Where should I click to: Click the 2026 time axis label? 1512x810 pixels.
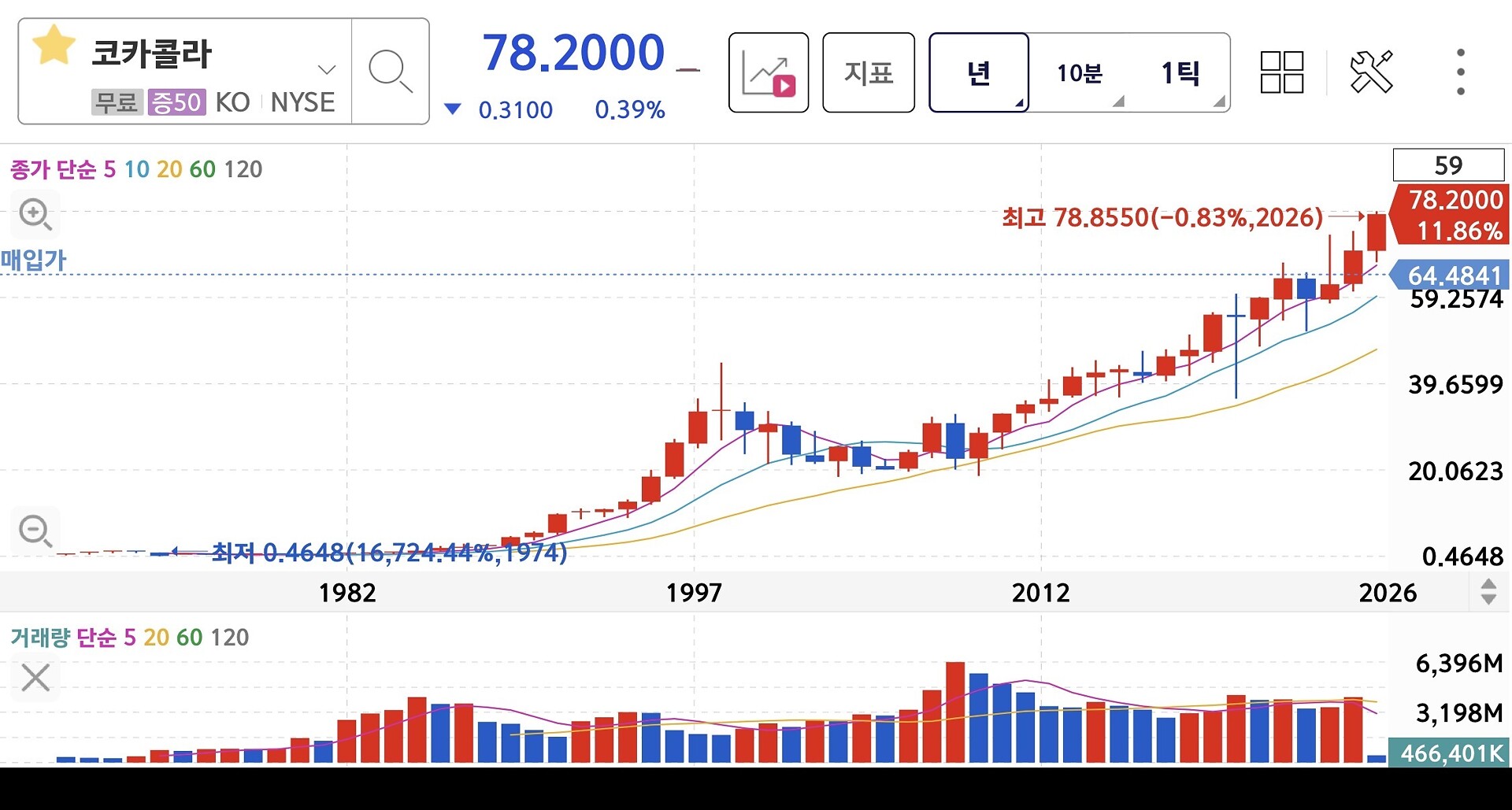tap(1388, 593)
